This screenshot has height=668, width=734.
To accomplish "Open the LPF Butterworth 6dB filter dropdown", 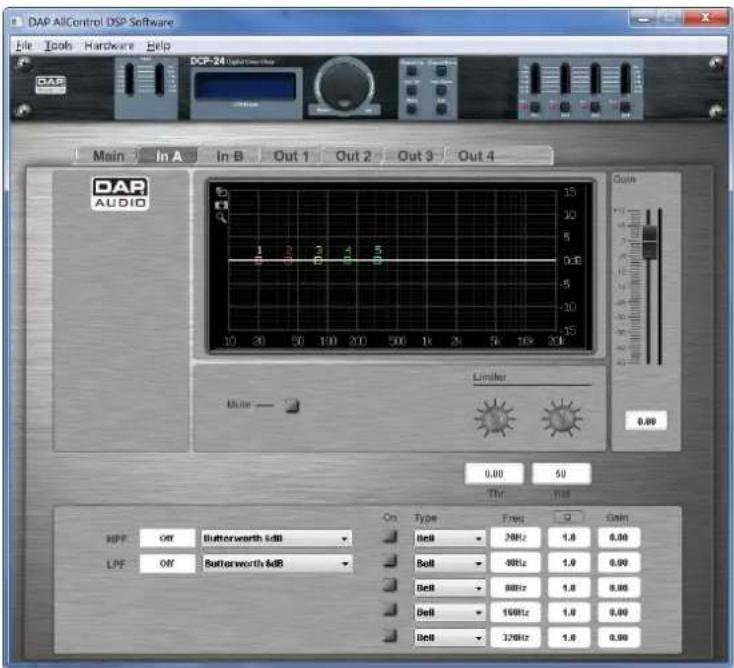I will click(x=277, y=563).
